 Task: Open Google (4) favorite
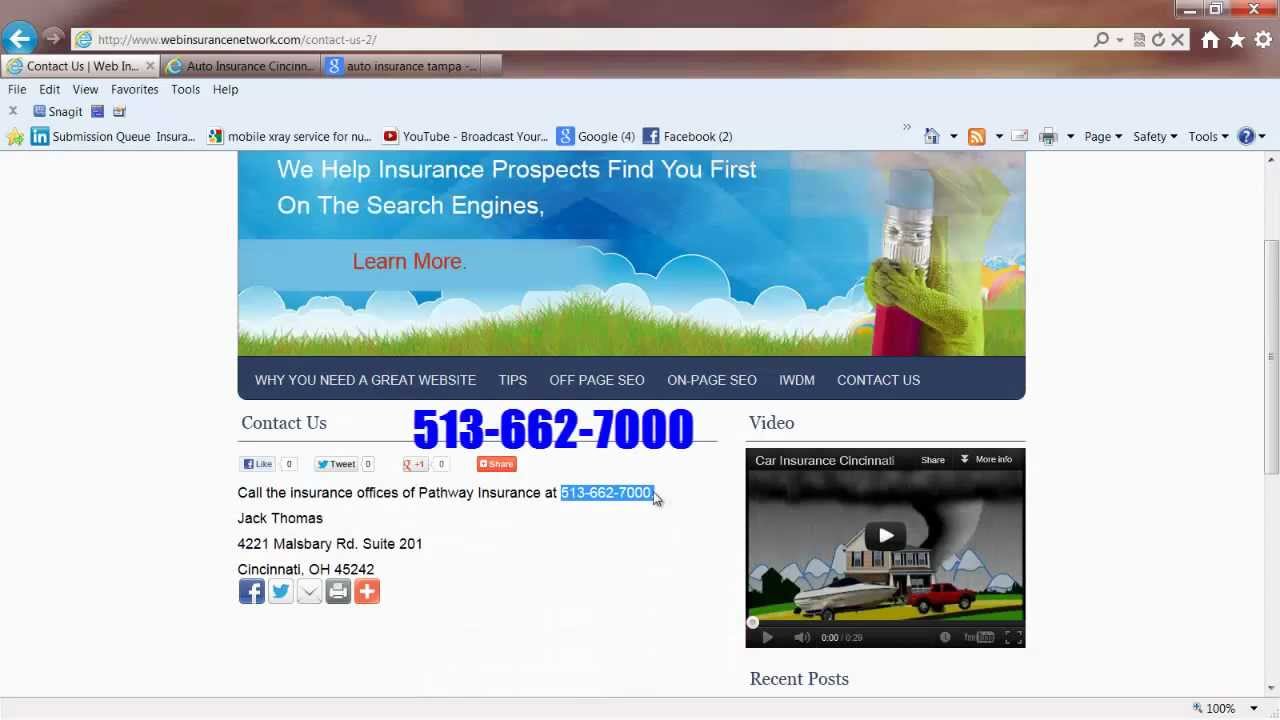[x=596, y=136]
